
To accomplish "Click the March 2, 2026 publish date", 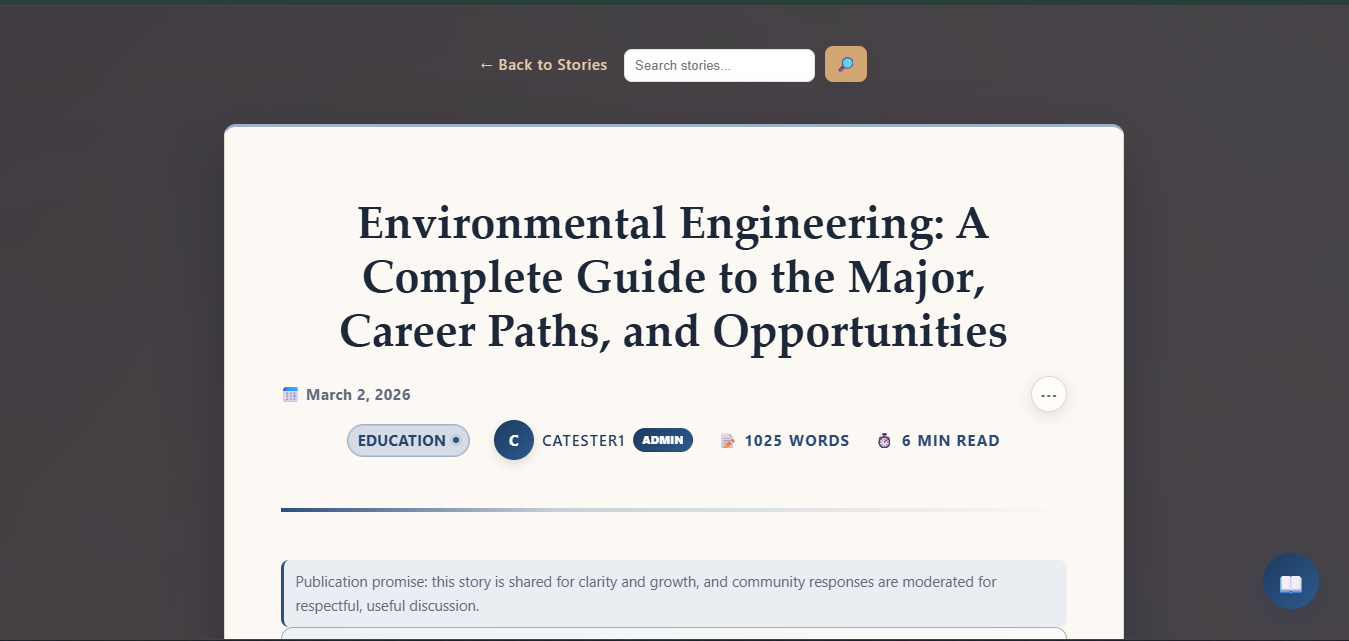I will (x=358, y=395).
